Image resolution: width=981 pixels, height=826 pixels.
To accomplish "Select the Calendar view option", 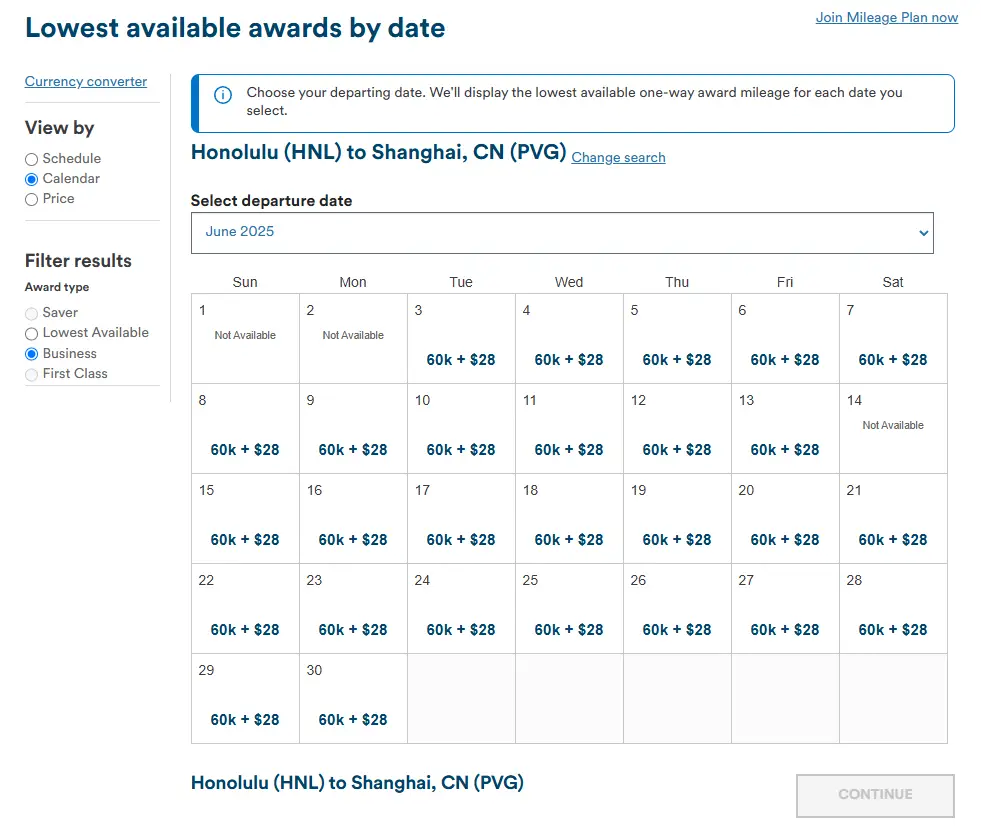I will coord(32,179).
